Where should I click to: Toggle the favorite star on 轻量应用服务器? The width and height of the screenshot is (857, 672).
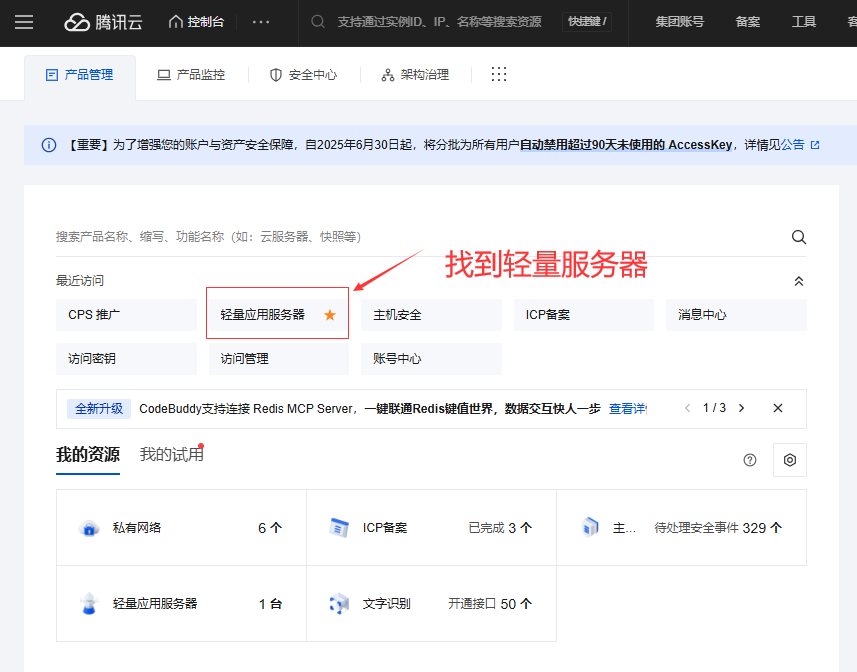point(330,315)
